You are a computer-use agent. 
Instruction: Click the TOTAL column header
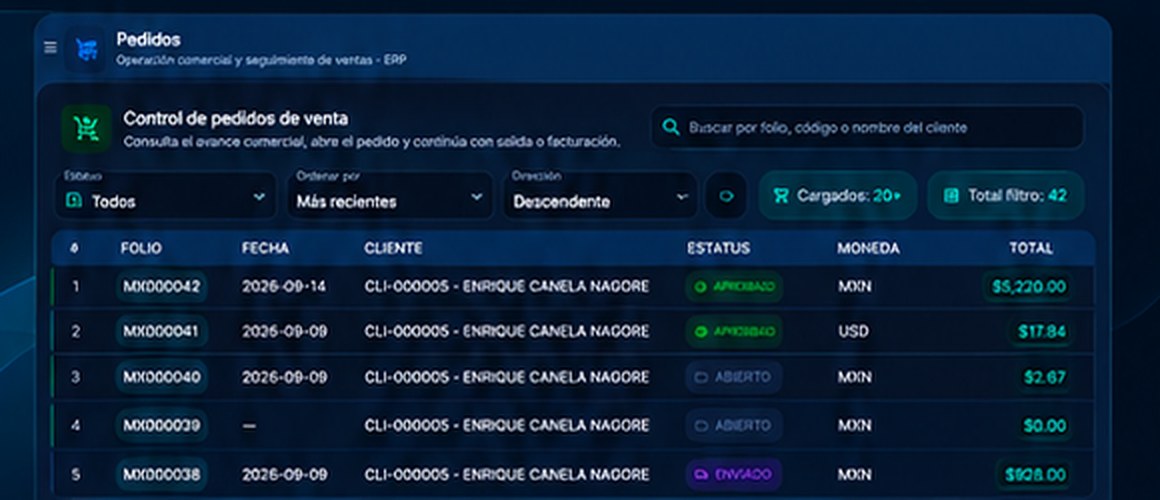[x=1031, y=249]
